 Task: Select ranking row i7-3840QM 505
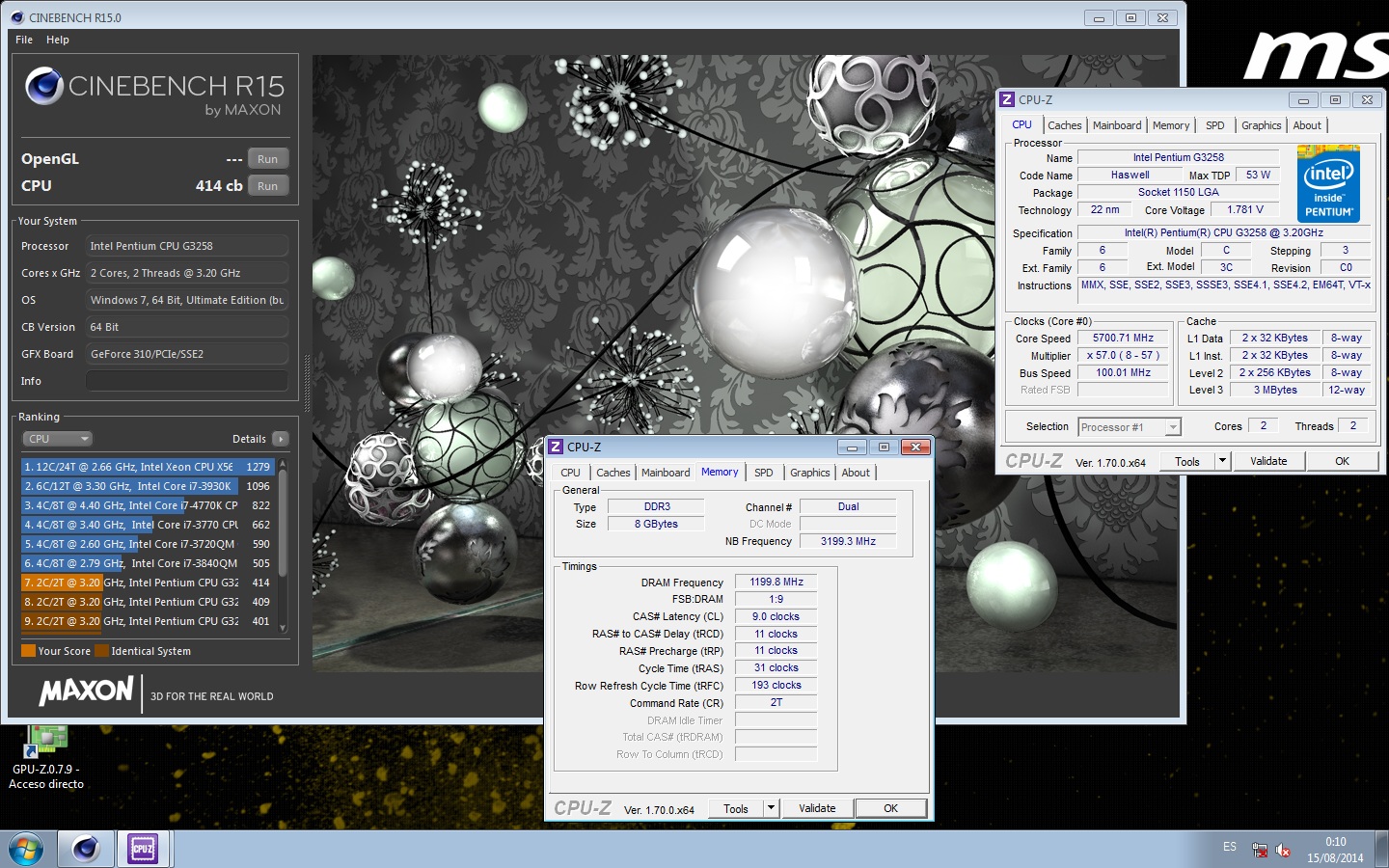tap(148, 563)
